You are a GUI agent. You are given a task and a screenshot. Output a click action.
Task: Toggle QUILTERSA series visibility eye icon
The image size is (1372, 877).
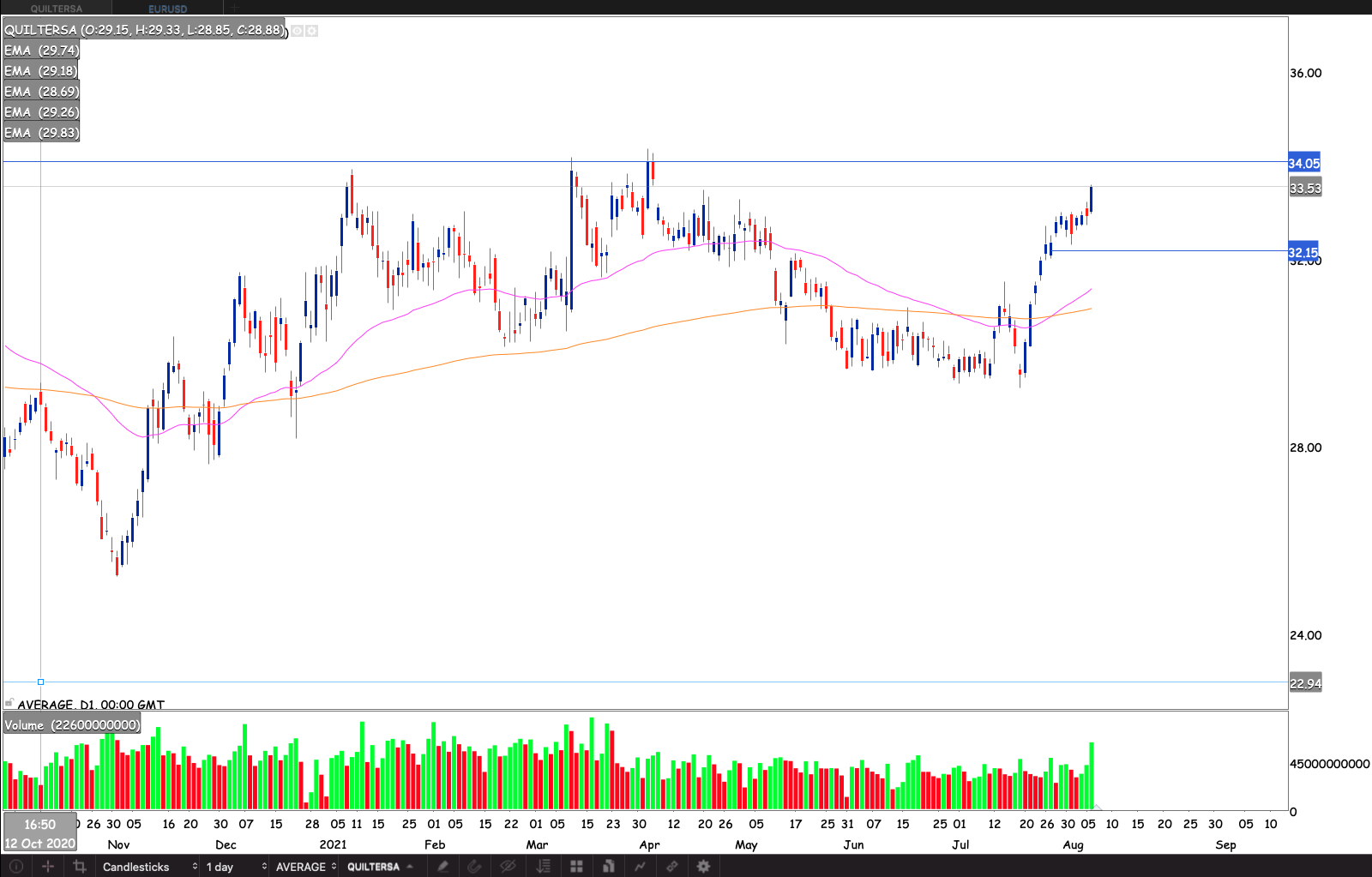coord(297,31)
